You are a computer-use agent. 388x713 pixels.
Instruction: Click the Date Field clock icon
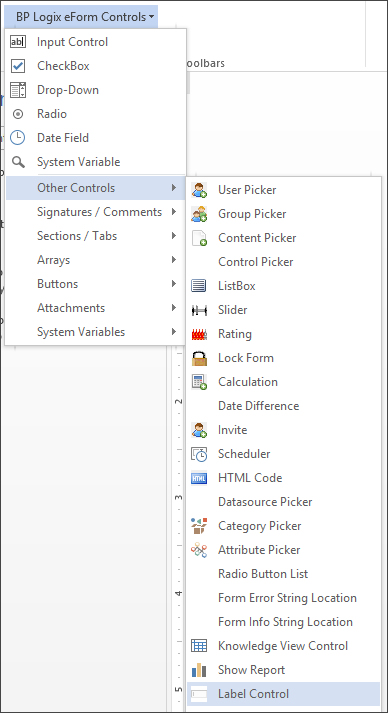coord(18,138)
